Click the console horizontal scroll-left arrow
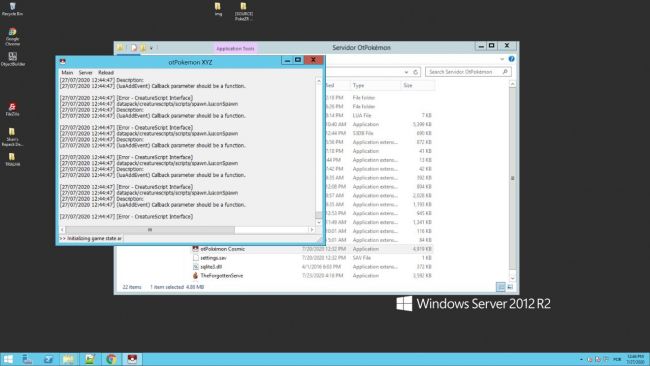650x366 pixels. pyautogui.click(x=62, y=230)
